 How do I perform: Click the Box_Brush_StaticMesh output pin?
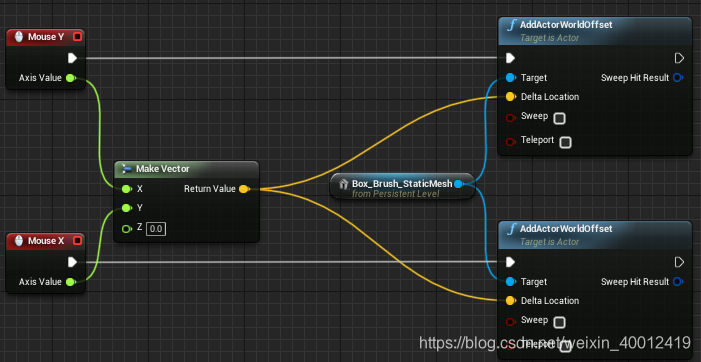(x=458, y=184)
